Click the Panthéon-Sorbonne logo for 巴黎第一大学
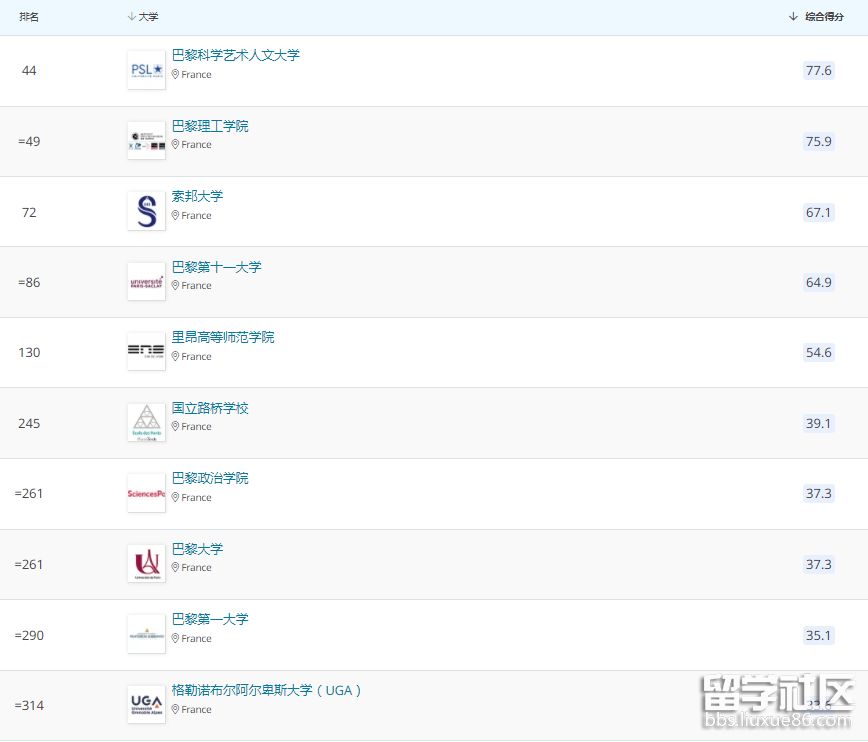Screen dimensions: 868x742 pos(146,634)
